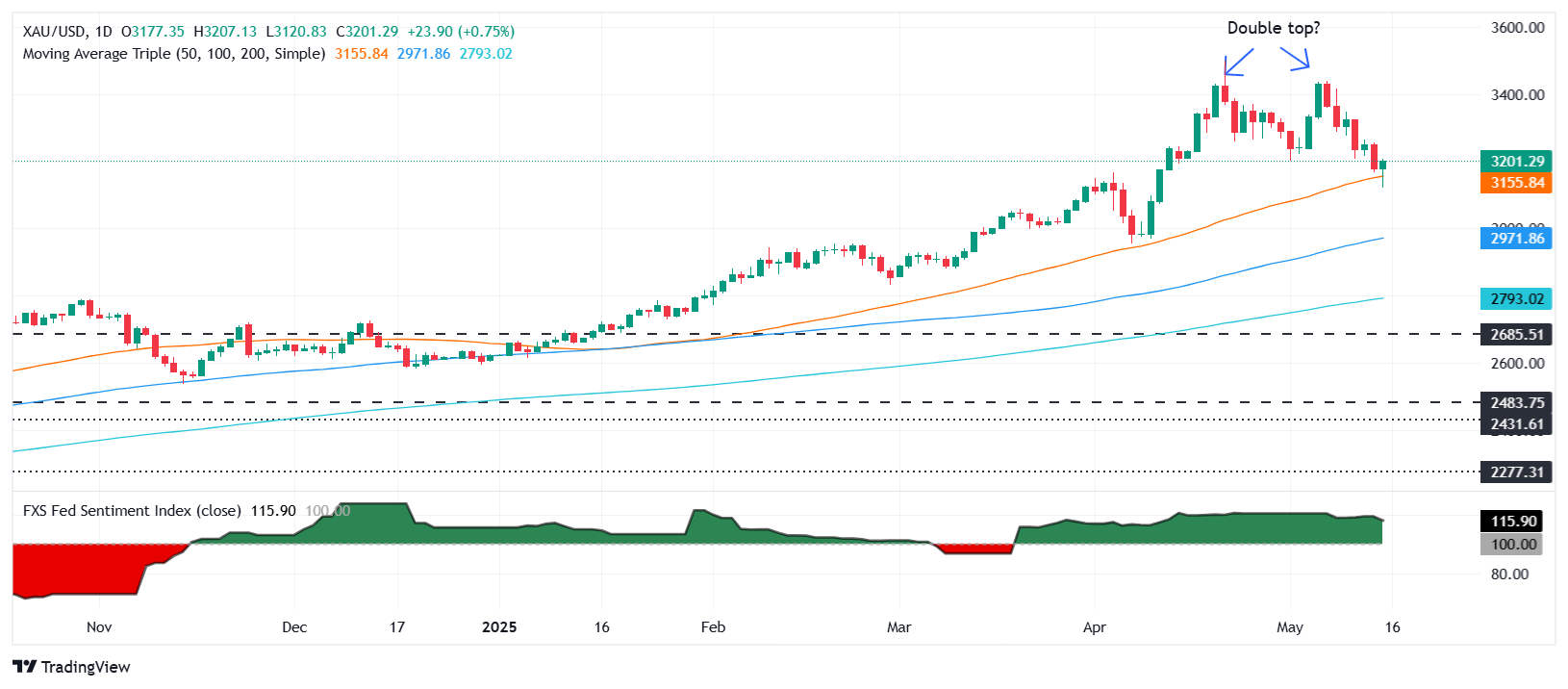Select the teal 2793.02 price axis tag
Screen dimensions: 1568x689
1516,299
